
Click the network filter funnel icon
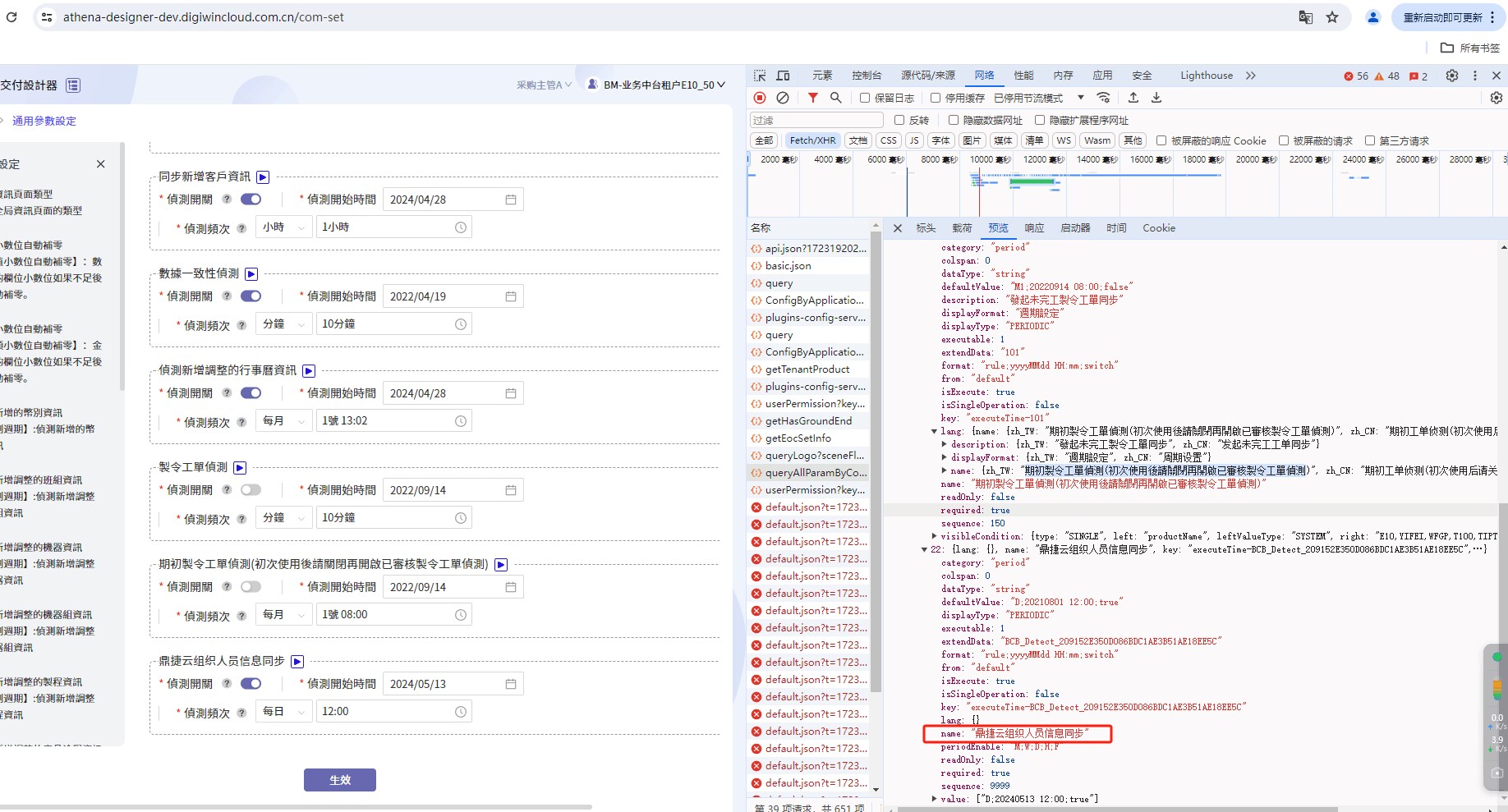coord(812,98)
